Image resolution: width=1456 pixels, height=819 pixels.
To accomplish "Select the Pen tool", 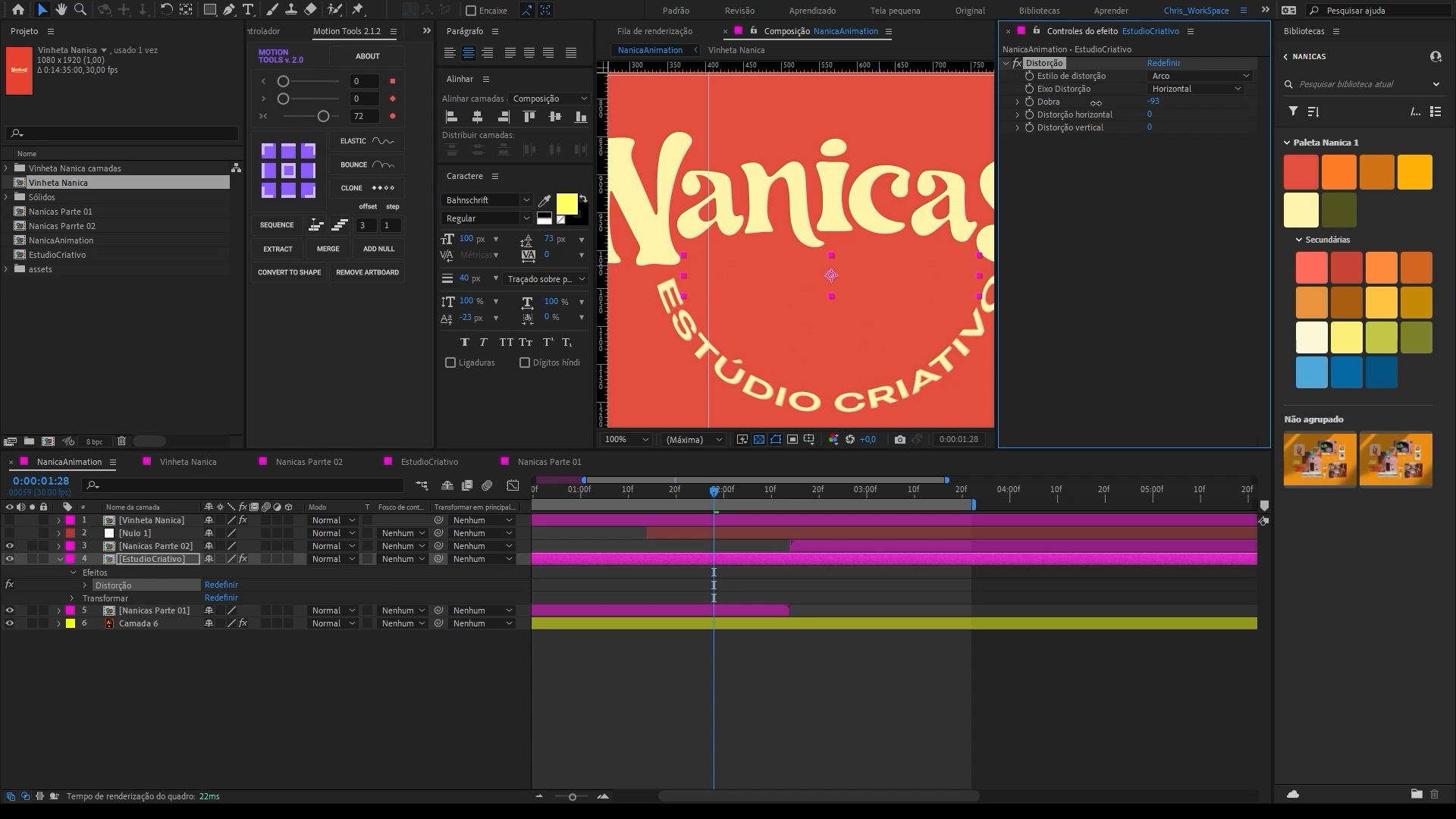I will 228,10.
